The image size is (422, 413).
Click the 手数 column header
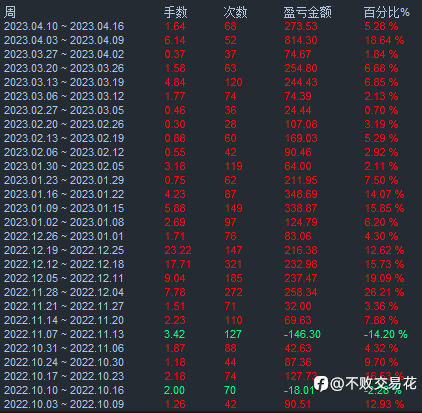tap(175, 13)
